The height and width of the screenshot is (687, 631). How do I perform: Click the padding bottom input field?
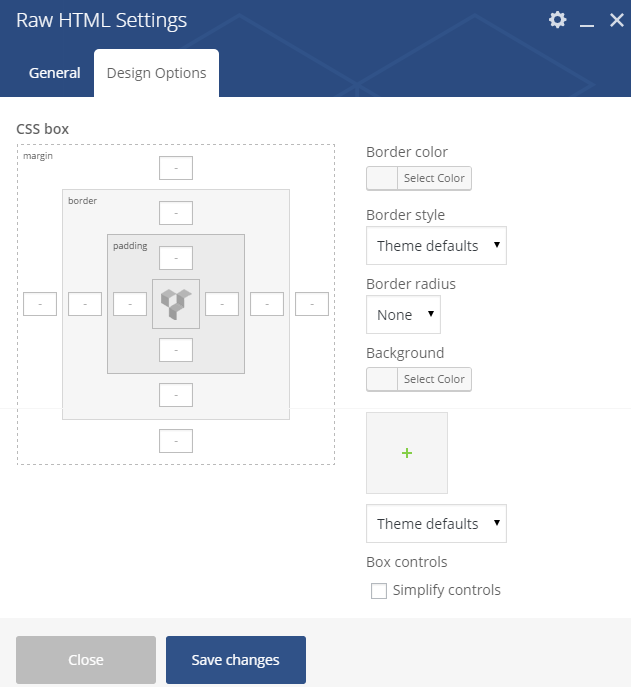176,350
